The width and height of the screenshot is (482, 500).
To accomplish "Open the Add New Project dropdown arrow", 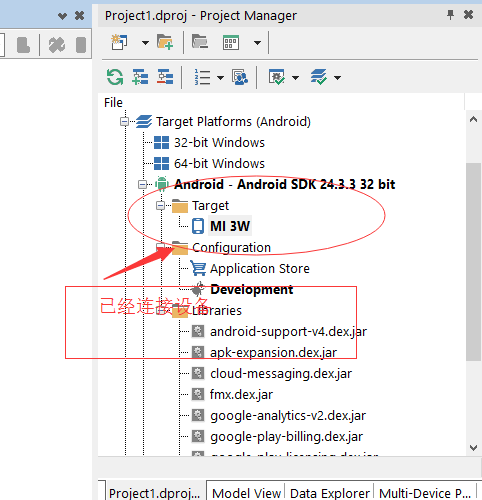I will 145,43.
